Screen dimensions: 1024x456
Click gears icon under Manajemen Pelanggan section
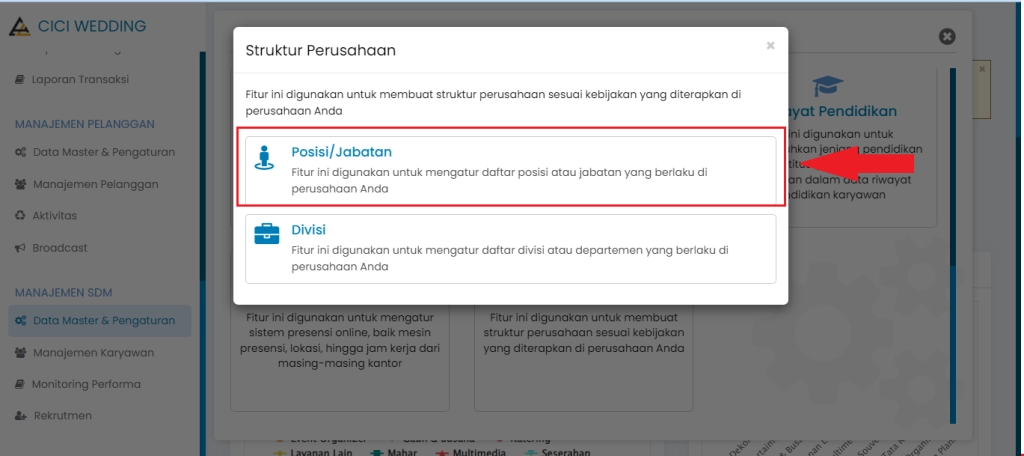coord(20,152)
